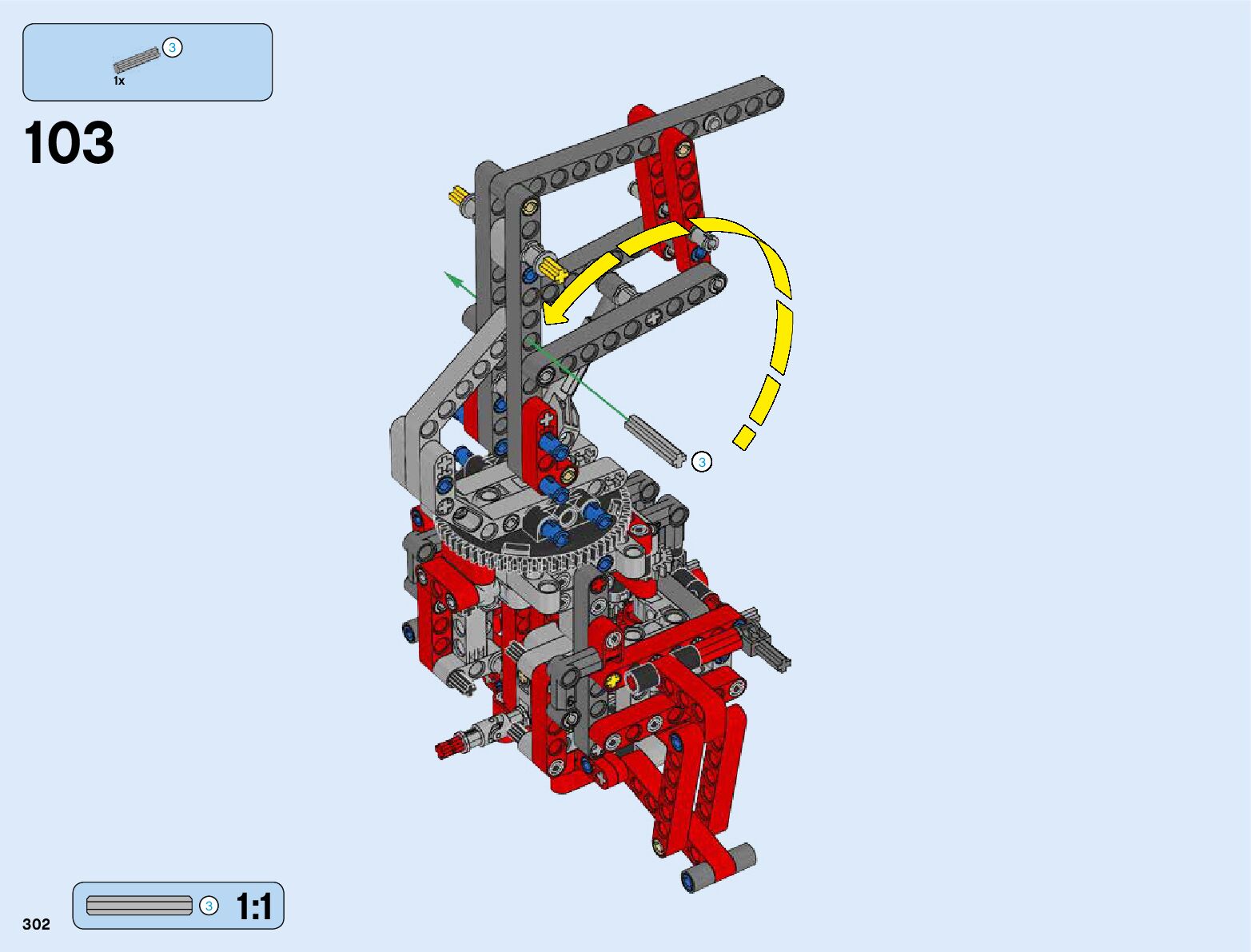Click the circled 3 beside the floating axle
This screenshot has height=952, width=1251.
pyautogui.click(x=702, y=462)
